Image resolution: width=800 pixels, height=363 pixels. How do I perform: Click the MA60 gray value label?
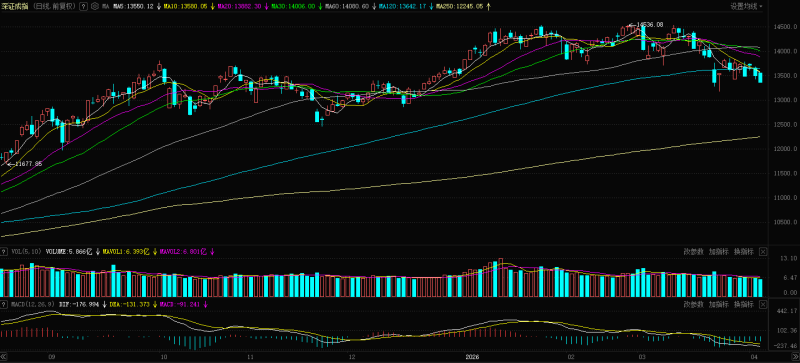pyautogui.click(x=346, y=7)
